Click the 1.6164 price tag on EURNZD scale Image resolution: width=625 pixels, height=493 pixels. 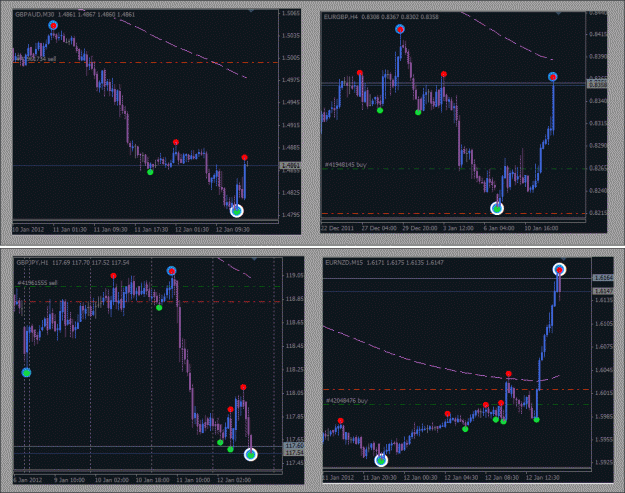click(603, 278)
